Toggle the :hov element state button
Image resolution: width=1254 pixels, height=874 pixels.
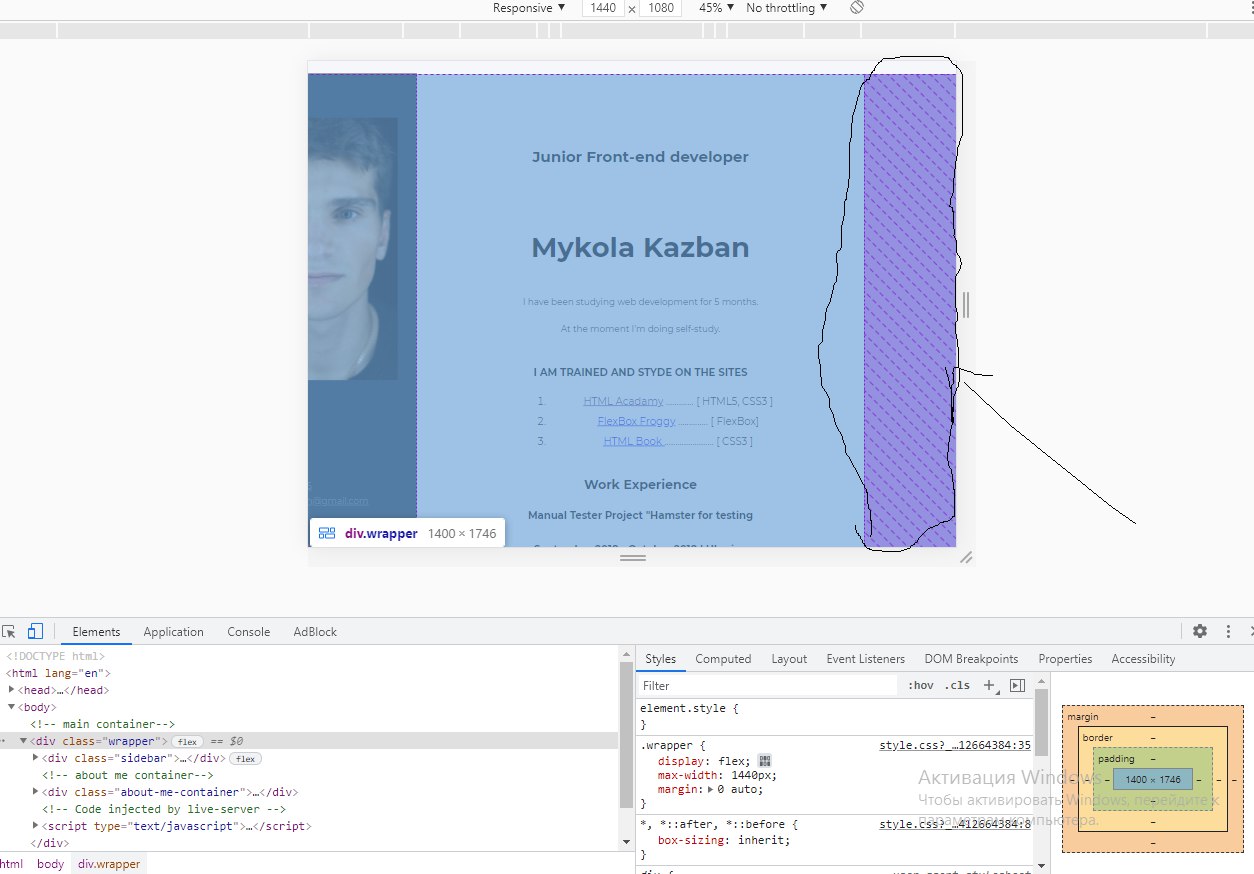pyautogui.click(x=921, y=685)
